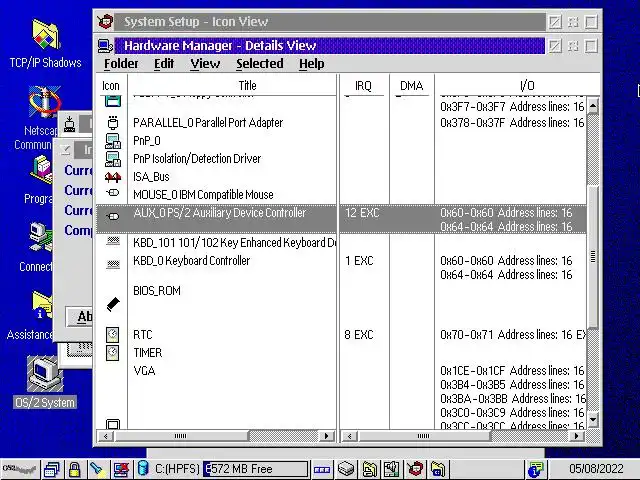Image resolution: width=640 pixels, height=480 pixels.
Task: Click the tray selector icon in WarpCenter
Action: pos(322,469)
